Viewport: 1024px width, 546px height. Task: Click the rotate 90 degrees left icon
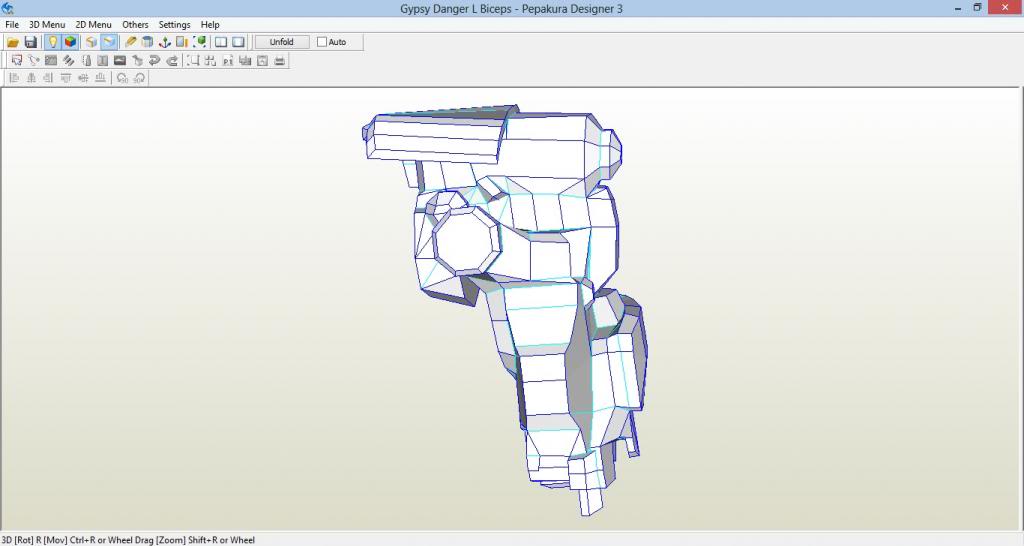point(122,78)
